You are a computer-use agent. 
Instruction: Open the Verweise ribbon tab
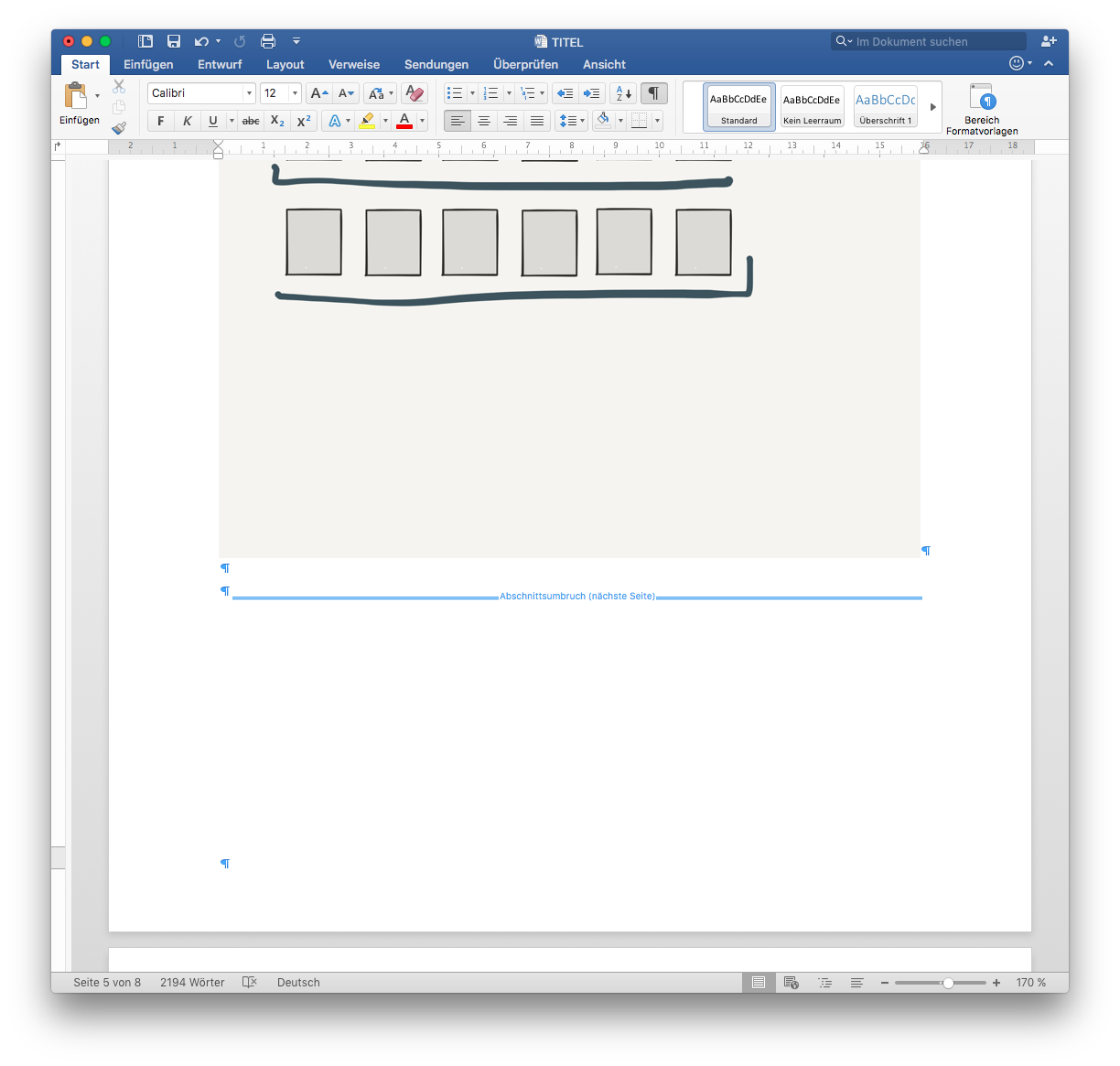point(354,64)
